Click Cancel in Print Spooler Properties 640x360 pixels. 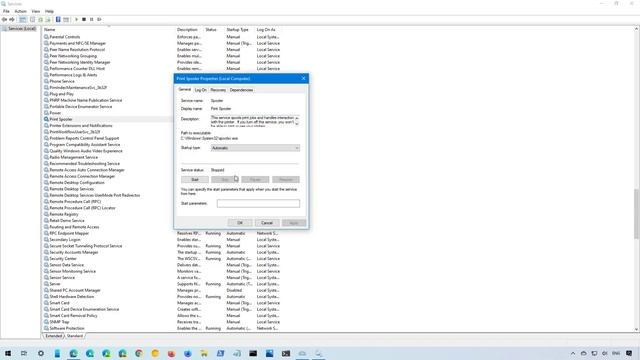(x=267, y=223)
